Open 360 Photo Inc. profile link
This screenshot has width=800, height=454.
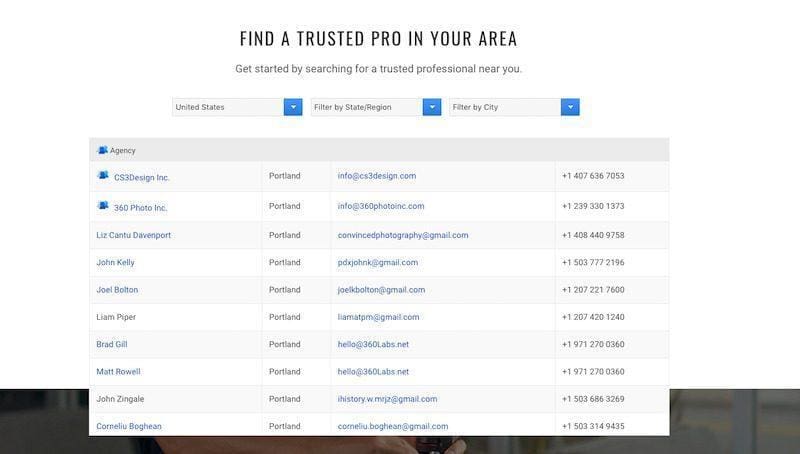tap(141, 208)
